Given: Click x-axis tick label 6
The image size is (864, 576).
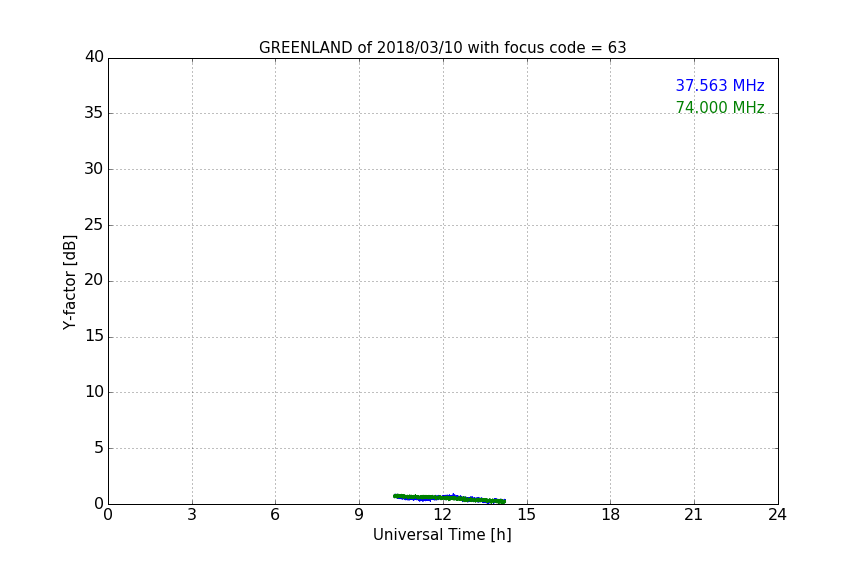Looking at the screenshot, I should click(x=276, y=515).
